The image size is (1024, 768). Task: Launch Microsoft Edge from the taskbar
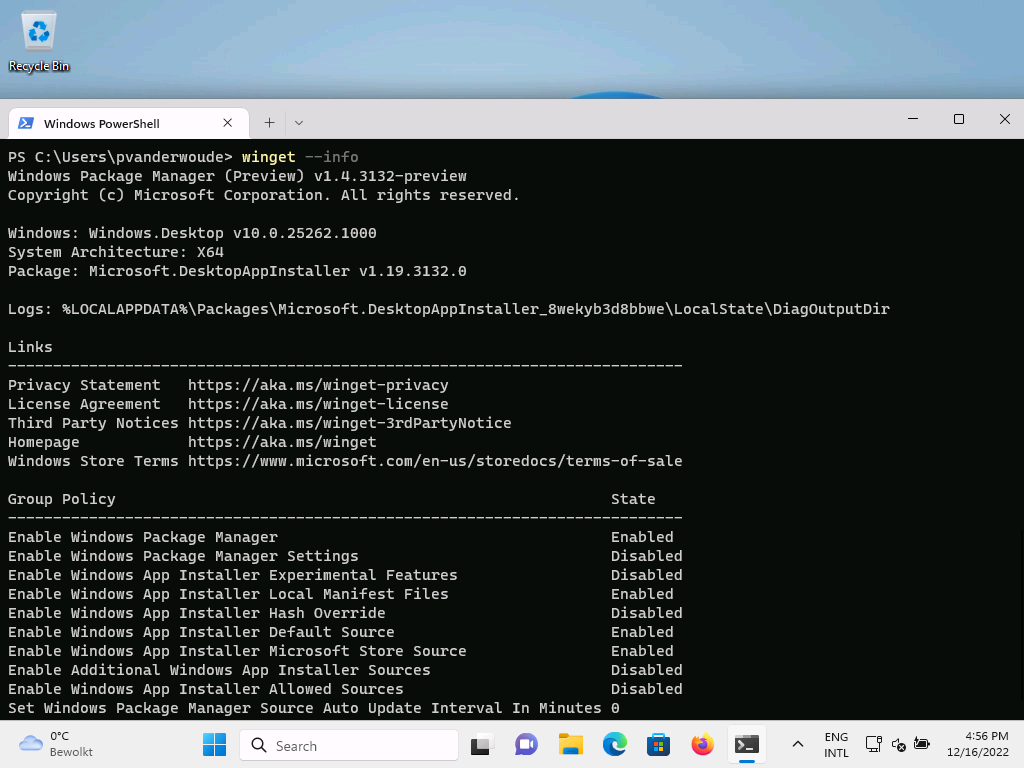615,744
